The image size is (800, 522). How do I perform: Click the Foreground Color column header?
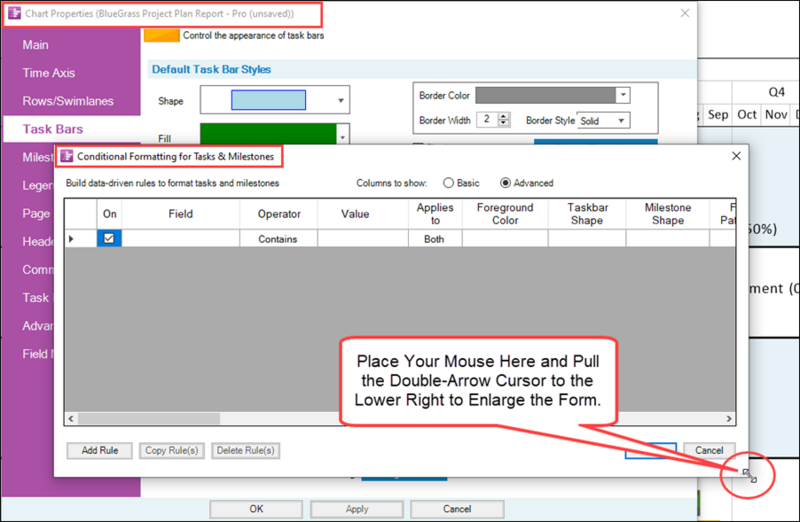pyautogui.click(x=505, y=214)
